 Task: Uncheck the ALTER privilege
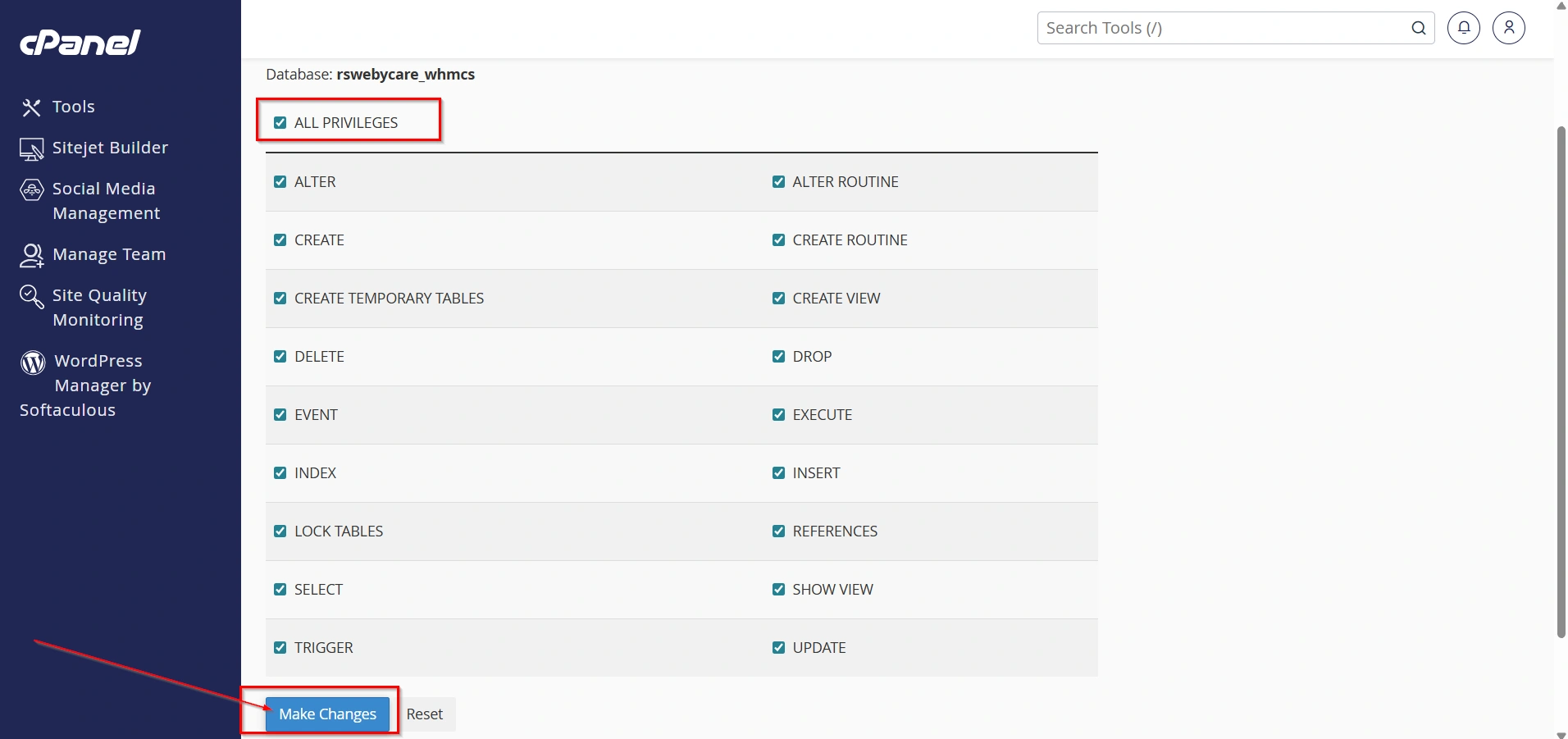[x=280, y=182]
